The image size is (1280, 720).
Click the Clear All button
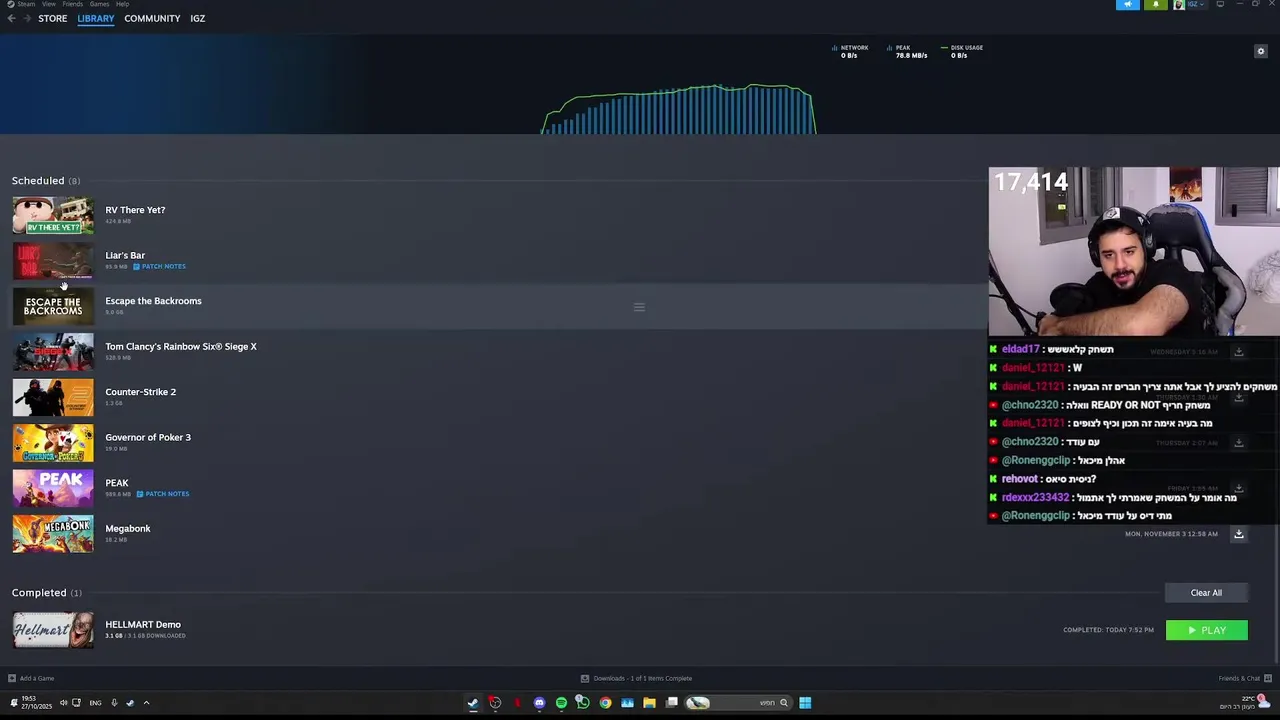(1206, 593)
